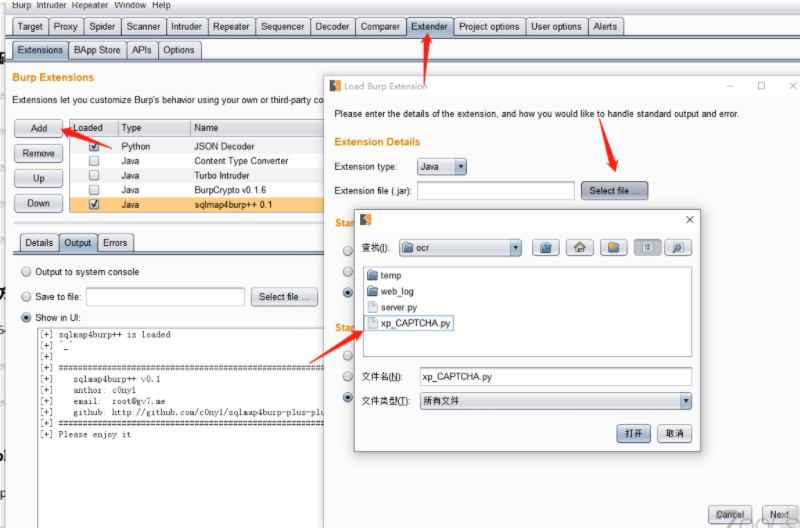This screenshot has height=528, width=800.
Task: Click the 取消 cancel button
Action: coord(674,433)
